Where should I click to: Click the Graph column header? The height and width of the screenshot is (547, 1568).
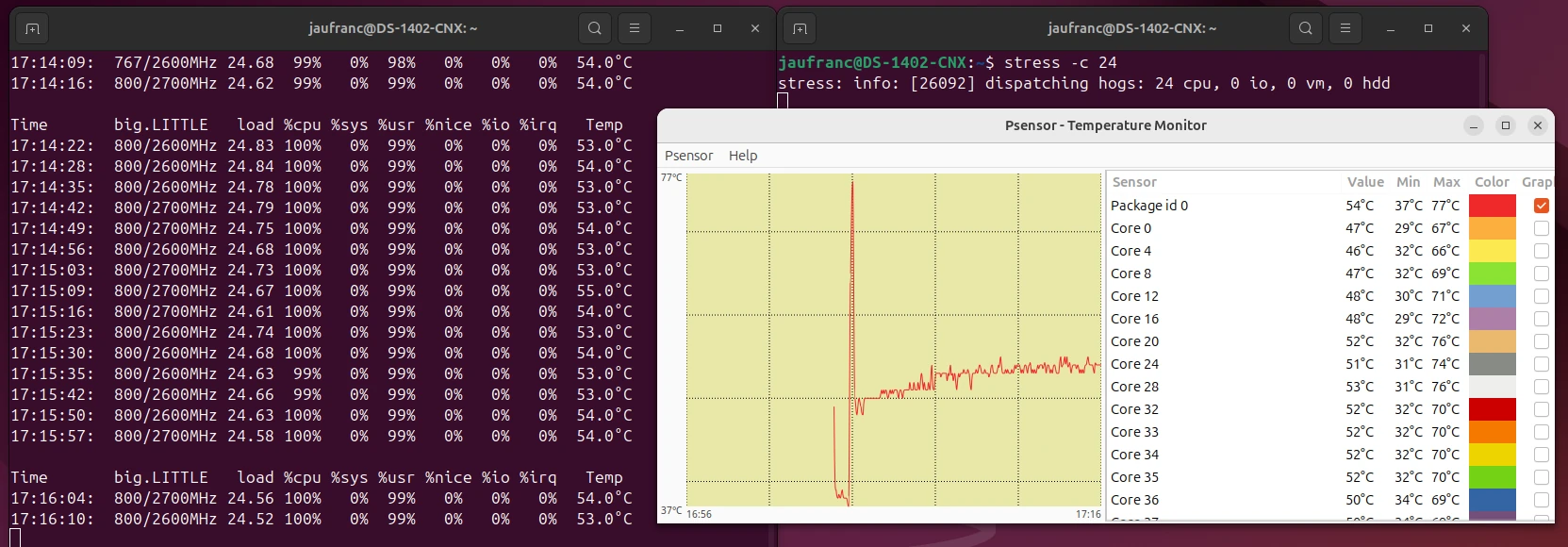(x=1536, y=182)
